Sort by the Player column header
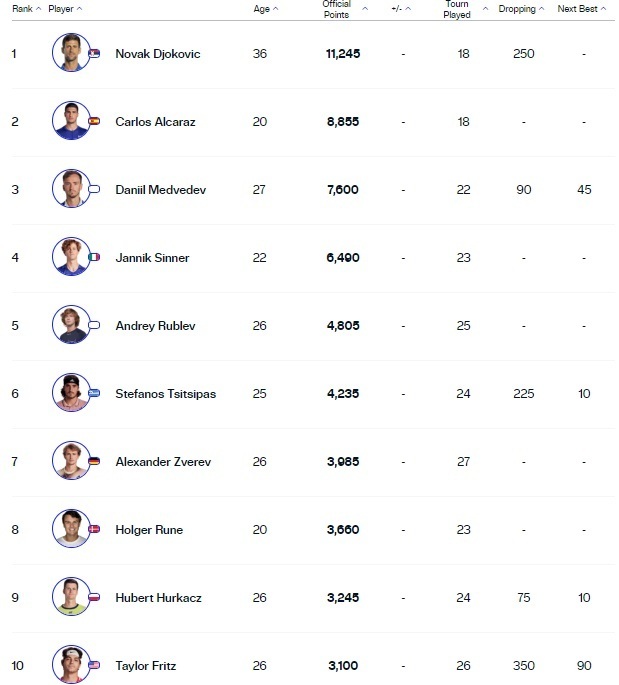The height and width of the screenshot is (685, 619). 65,9
